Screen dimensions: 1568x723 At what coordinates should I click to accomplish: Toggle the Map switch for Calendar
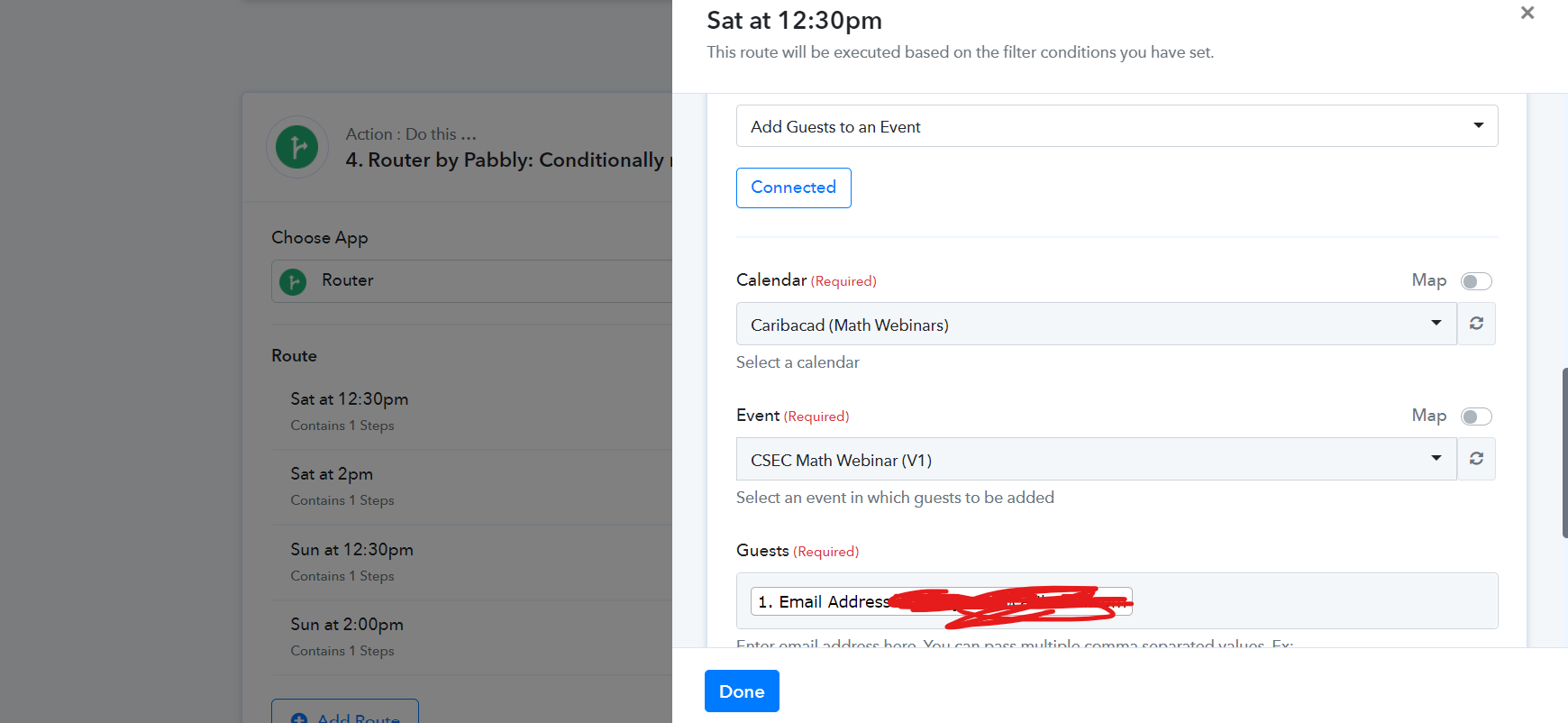click(1476, 281)
